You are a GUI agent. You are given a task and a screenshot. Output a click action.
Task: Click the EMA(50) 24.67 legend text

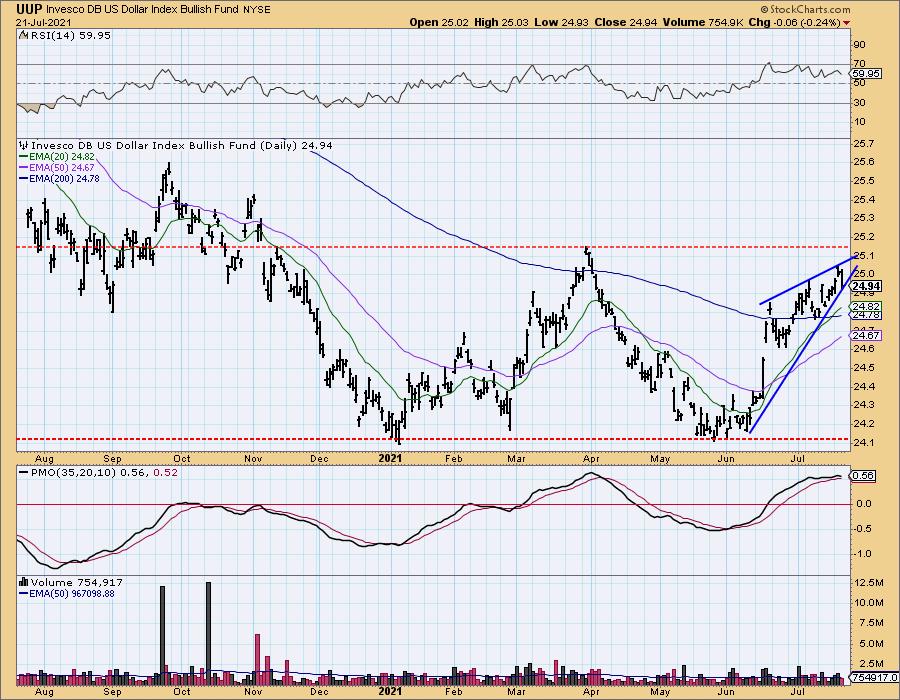coord(61,168)
